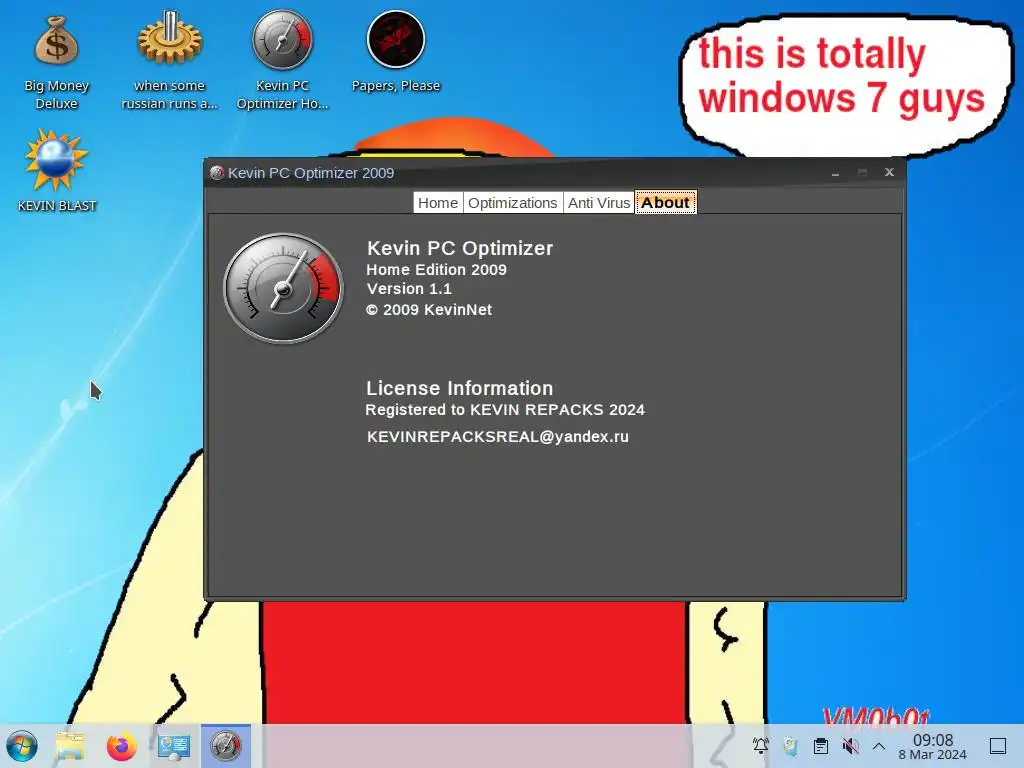This screenshot has width=1024, height=768.
Task: Expand the hidden system tray icons arrow
Action: pos(879,746)
